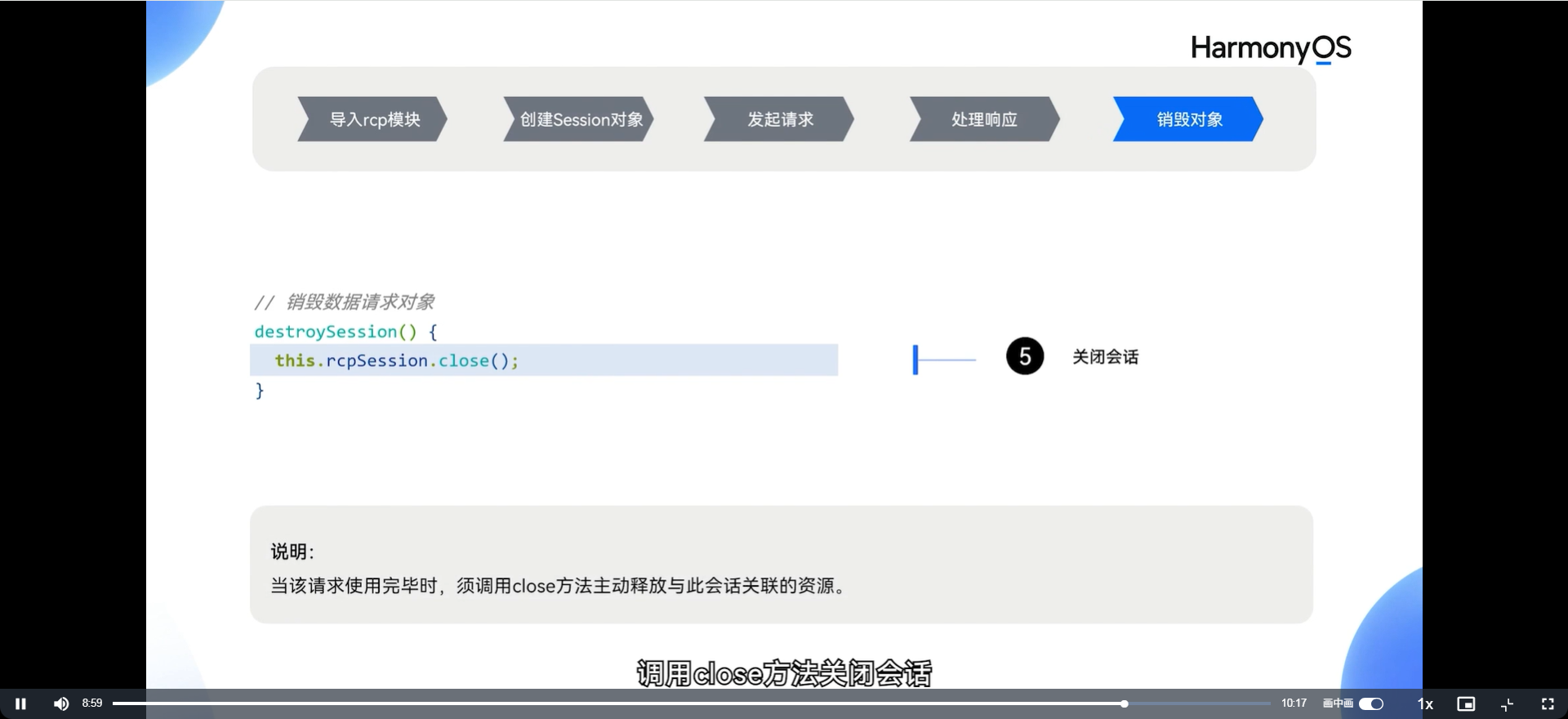Click the 销毁数据请求对象 comment line

(x=344, y=302)
